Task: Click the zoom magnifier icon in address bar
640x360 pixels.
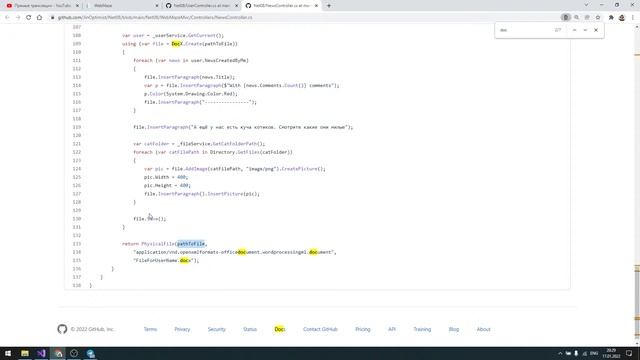Action: [576, 18]
